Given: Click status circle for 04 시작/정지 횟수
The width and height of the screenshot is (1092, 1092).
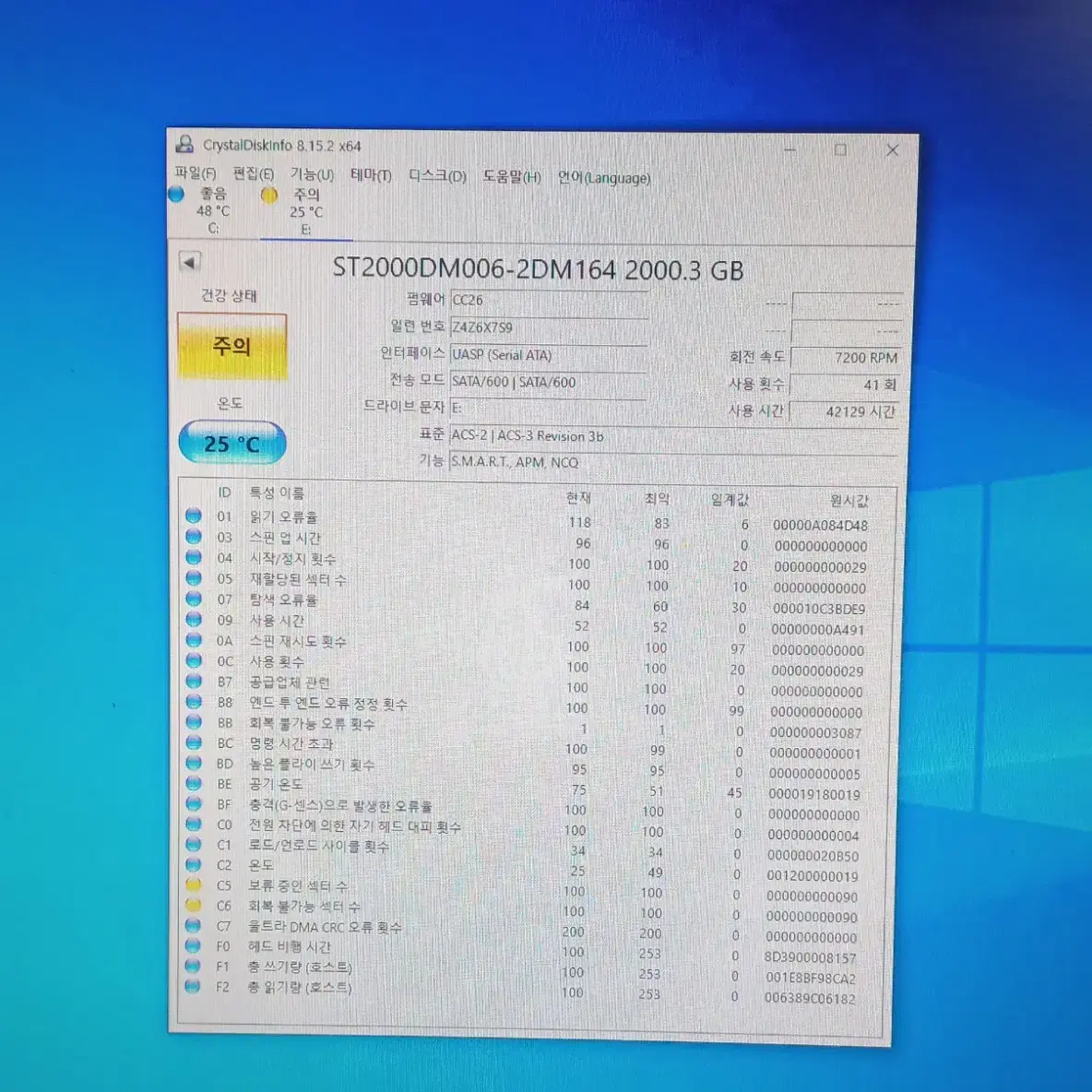Looking at the screenshot, I should [194, 557].
